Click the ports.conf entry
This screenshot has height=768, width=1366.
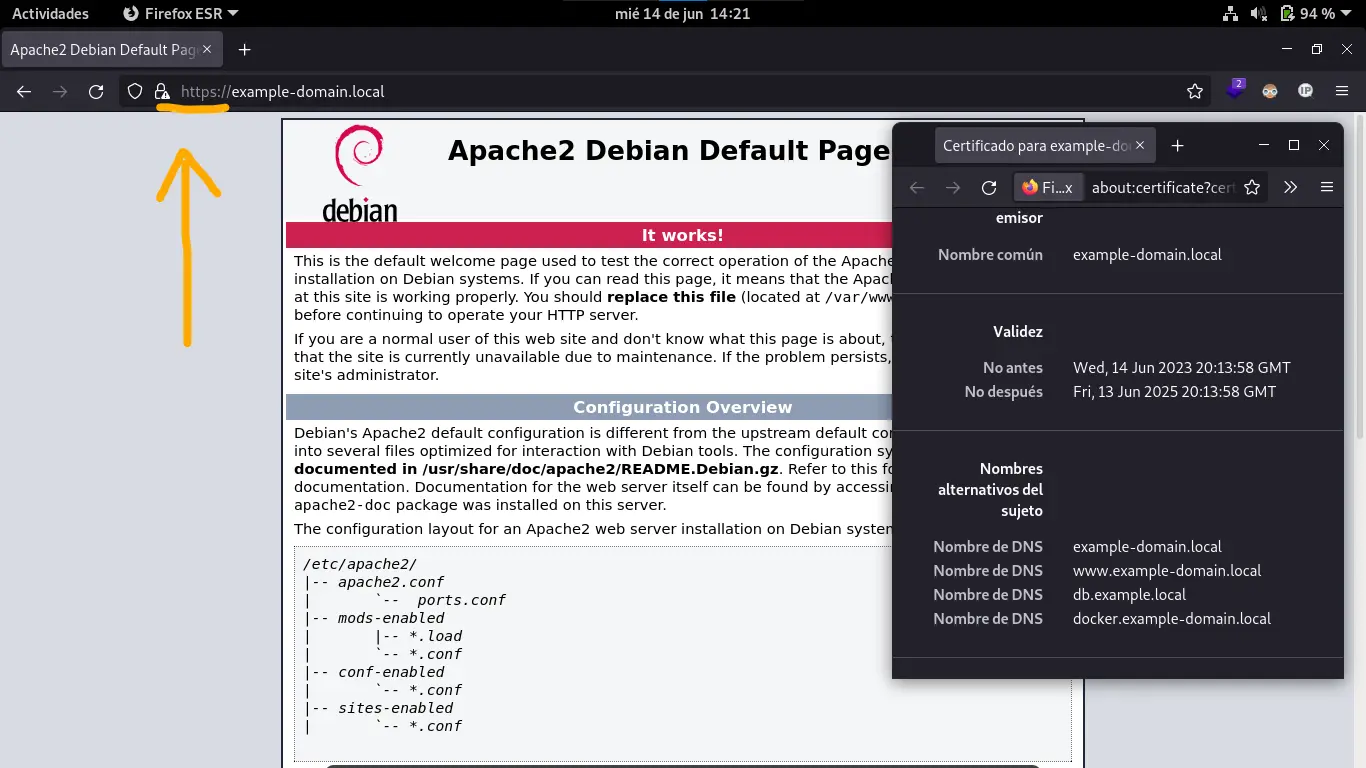click(x=461, y=600)
